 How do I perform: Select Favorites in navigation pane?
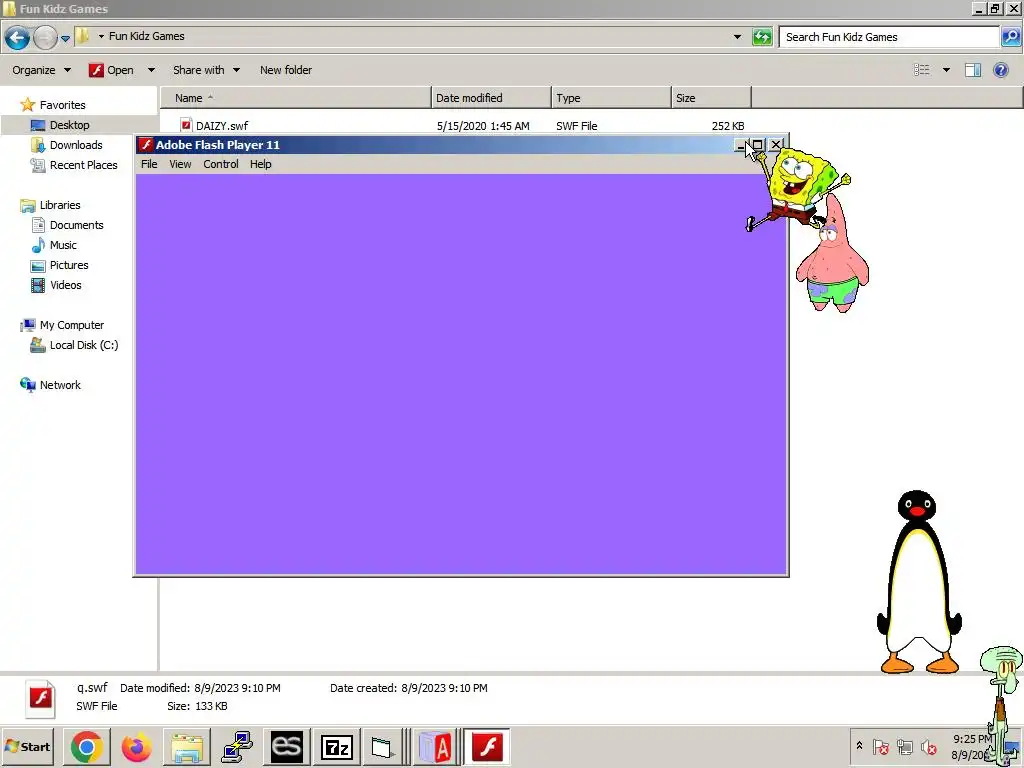tap(54, 104)
